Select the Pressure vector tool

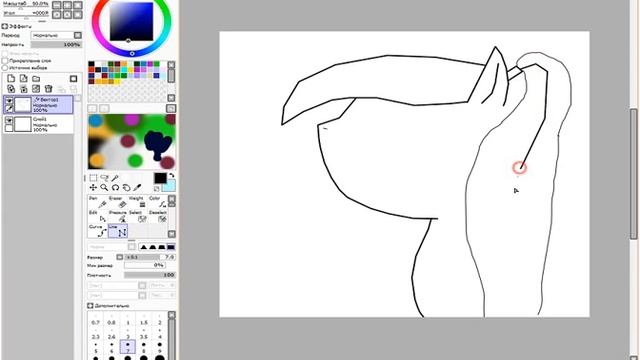click(x=118, y=216)
